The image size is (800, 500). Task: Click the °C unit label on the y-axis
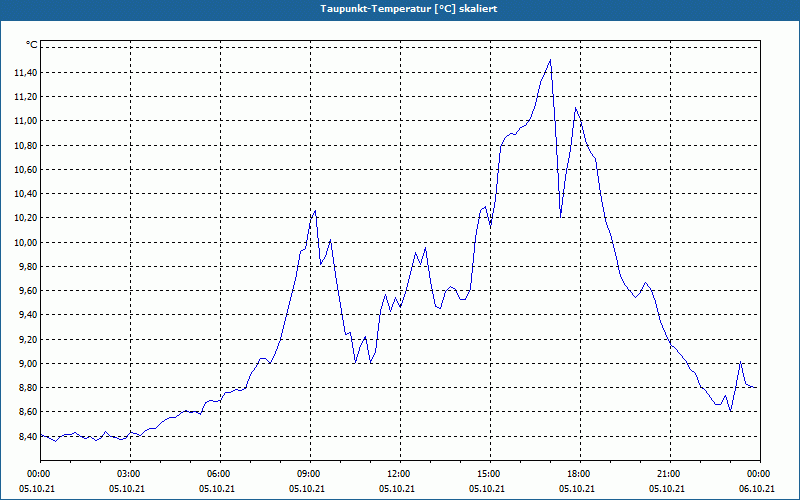32,45
